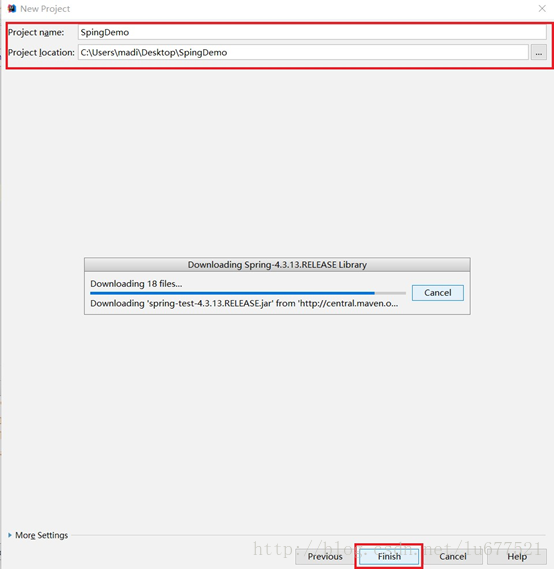Click the spring-test jar download message

[x=244, y=303]
